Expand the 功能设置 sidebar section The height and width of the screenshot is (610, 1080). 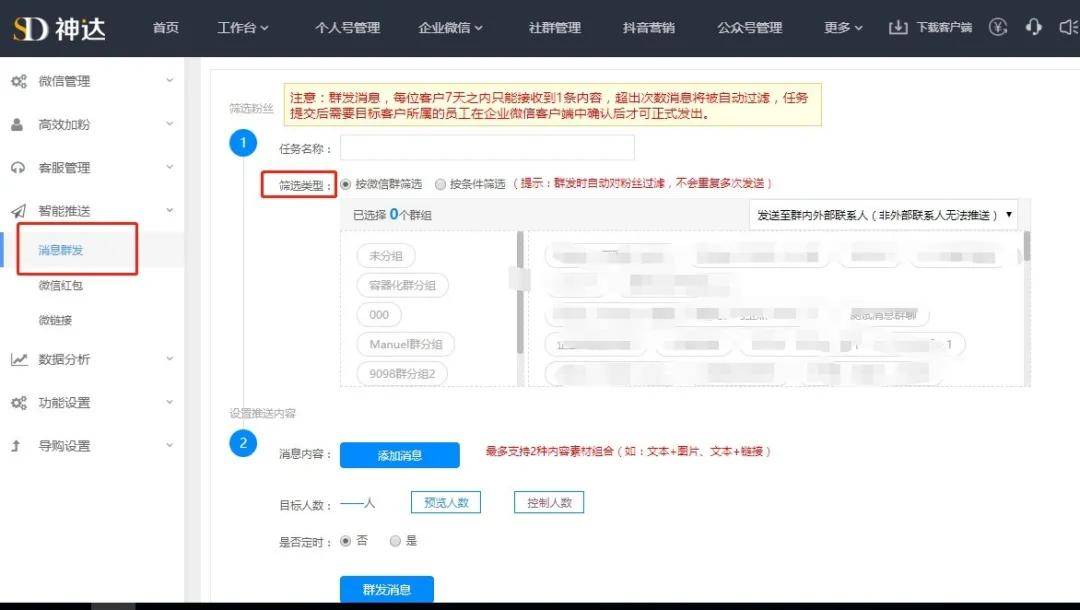[92, 403]
